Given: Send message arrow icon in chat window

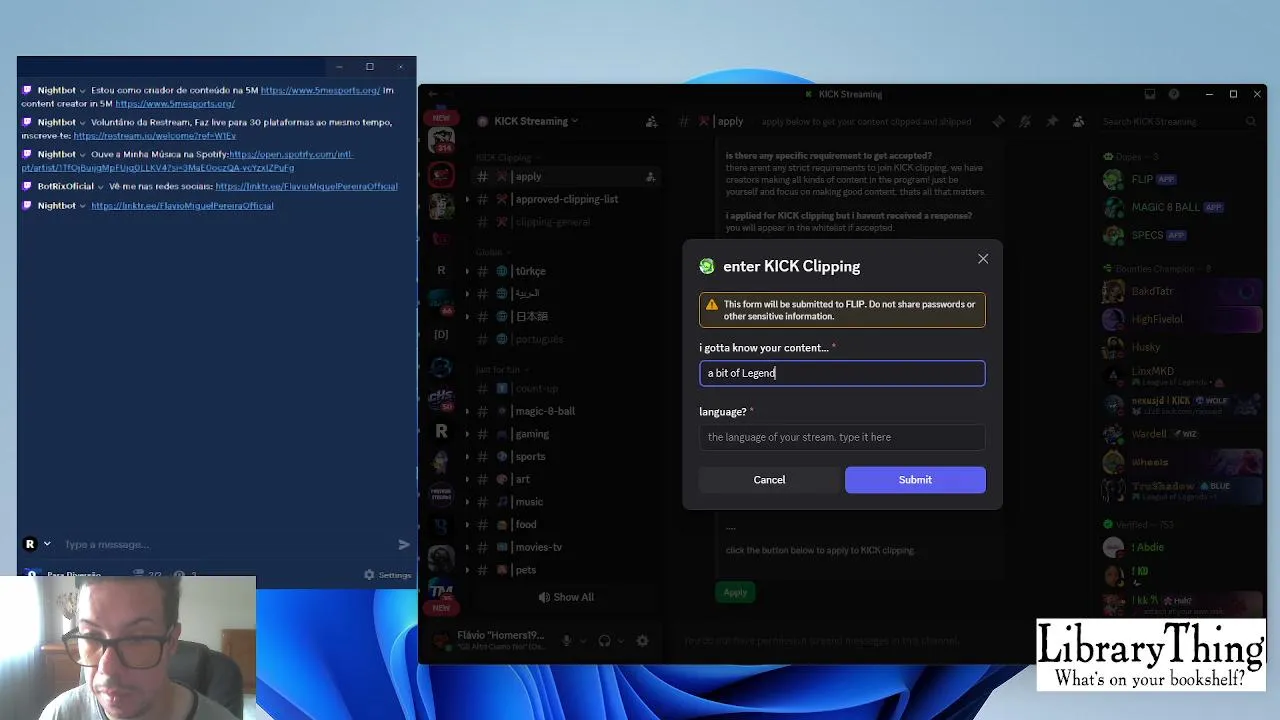Looking at the screenshot, I should [404, 544].
